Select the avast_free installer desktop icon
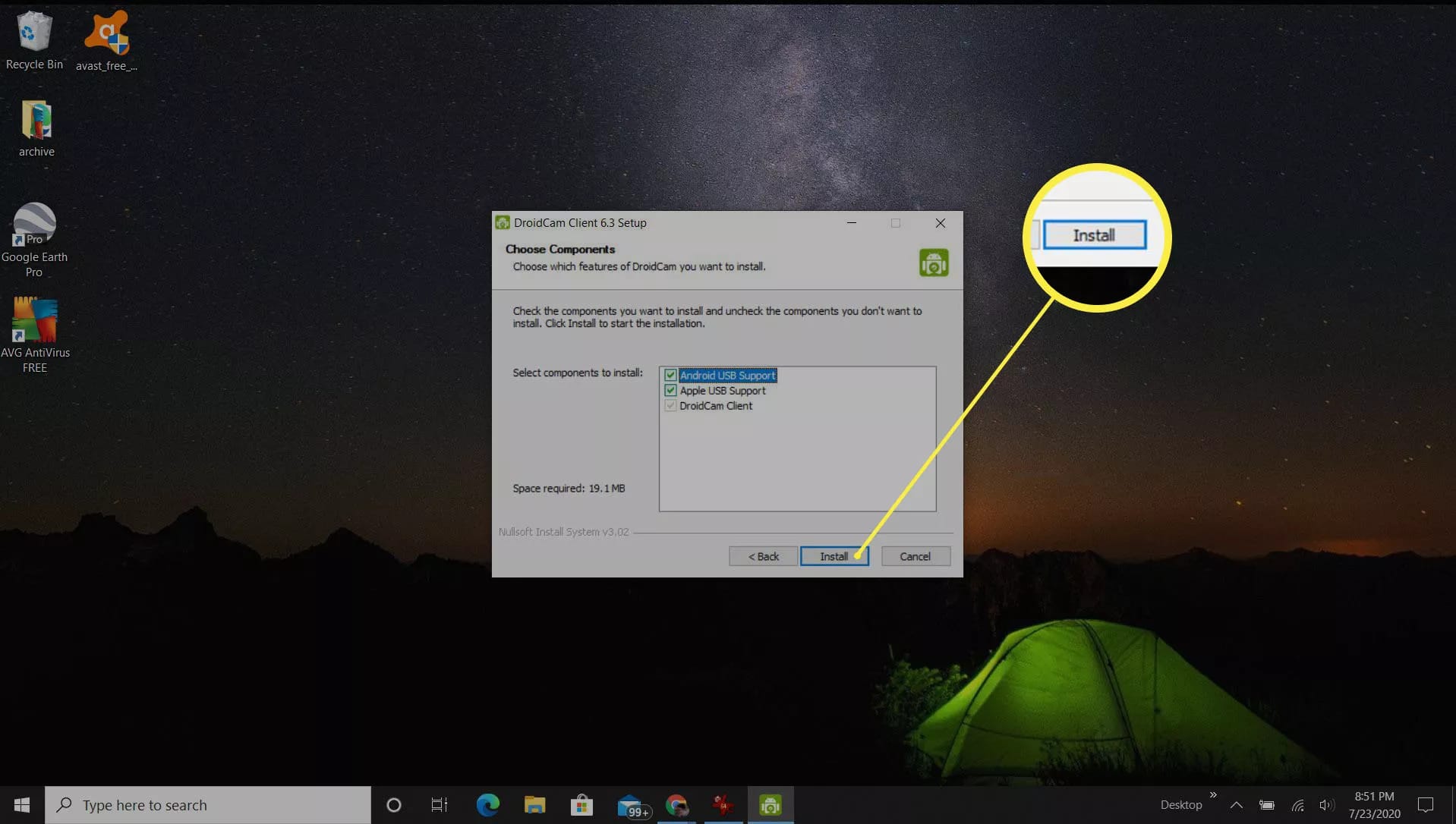The image size is (1456, 824). point(106,41)
